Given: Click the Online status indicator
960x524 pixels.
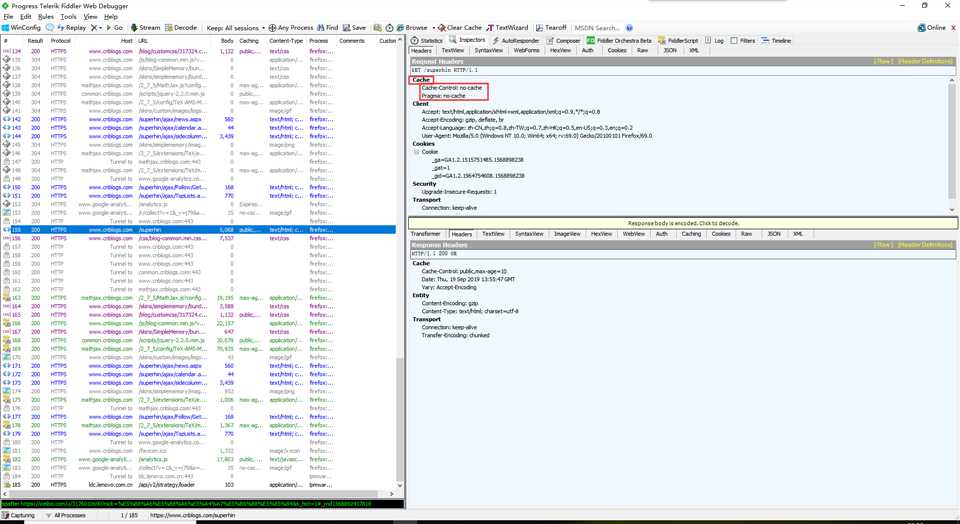Looking at the screenshot, I should pos(931,28).
